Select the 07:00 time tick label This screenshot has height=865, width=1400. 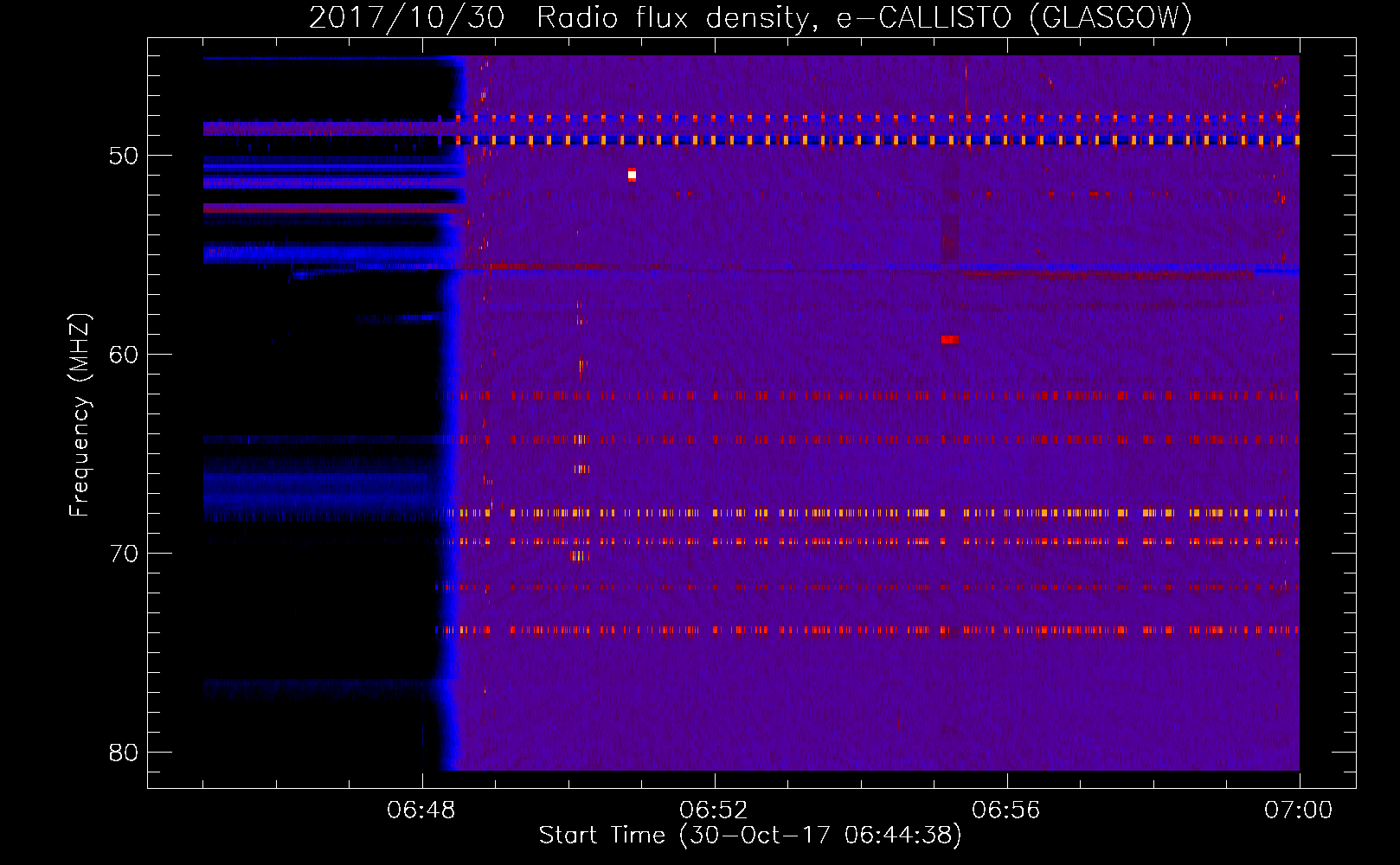point(1298,811)
